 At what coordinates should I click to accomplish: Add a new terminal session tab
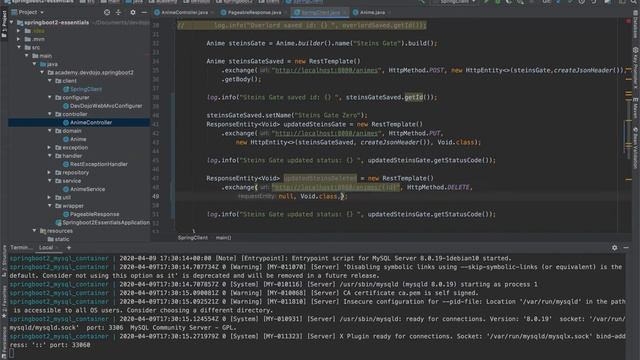coord(69,248)
